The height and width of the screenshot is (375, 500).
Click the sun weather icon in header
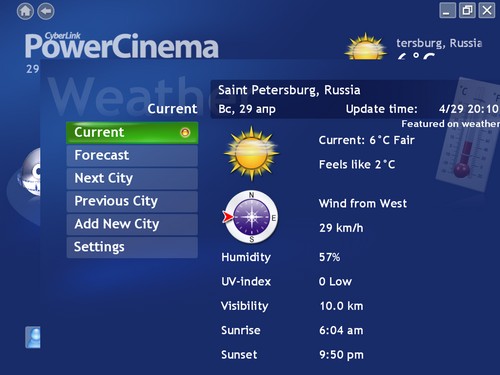[366, 47]
